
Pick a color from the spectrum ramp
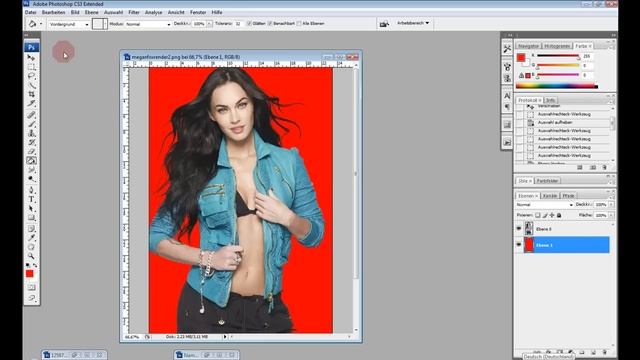pos(557,86)
